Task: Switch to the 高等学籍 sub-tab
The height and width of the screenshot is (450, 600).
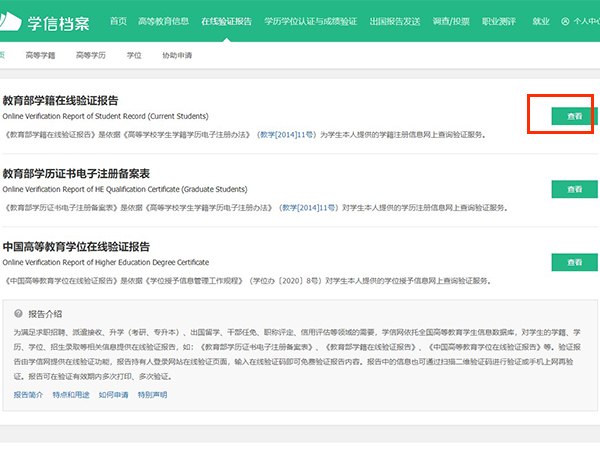Action: [41, 56]
